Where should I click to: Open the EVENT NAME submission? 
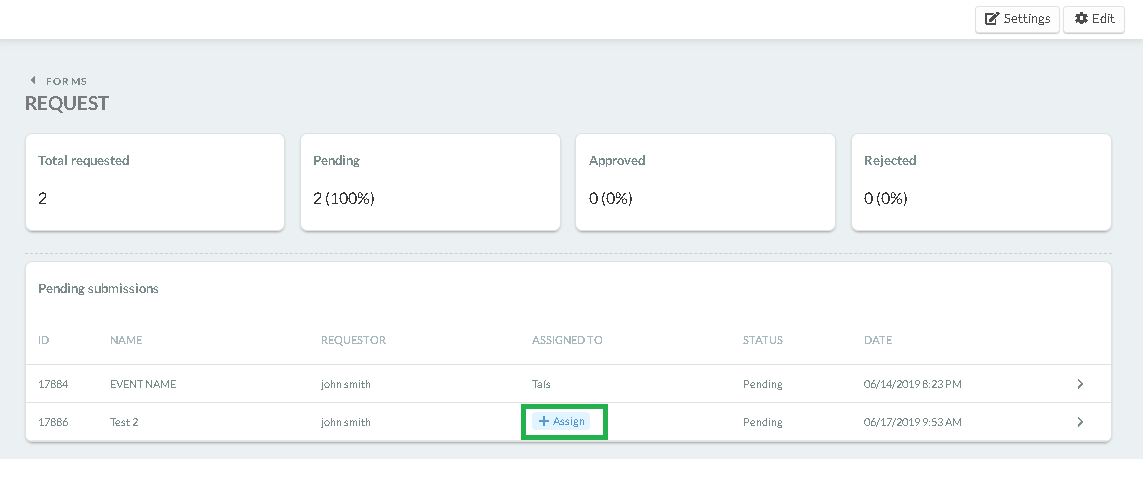coord(143,383)
